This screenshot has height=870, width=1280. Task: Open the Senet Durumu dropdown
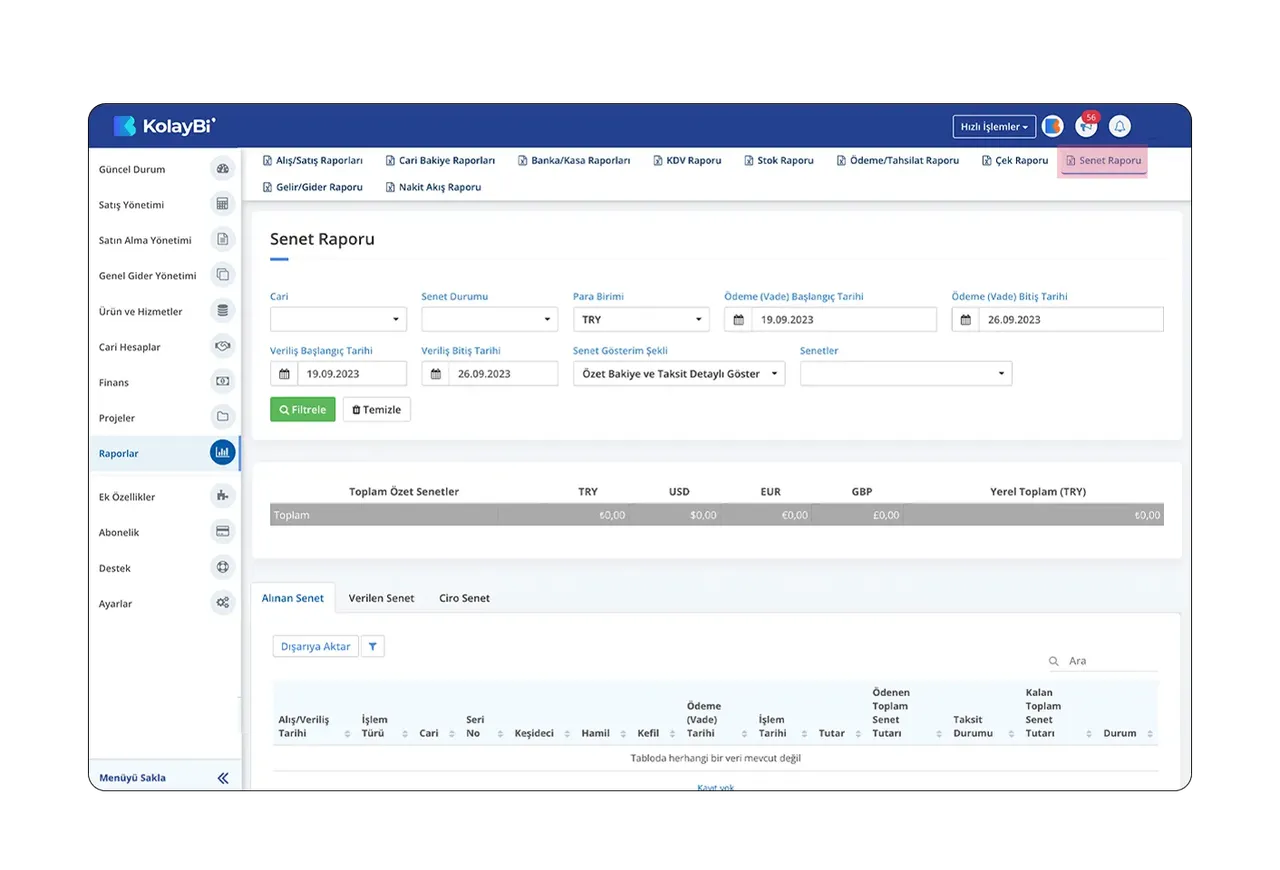tap(489, 319)
